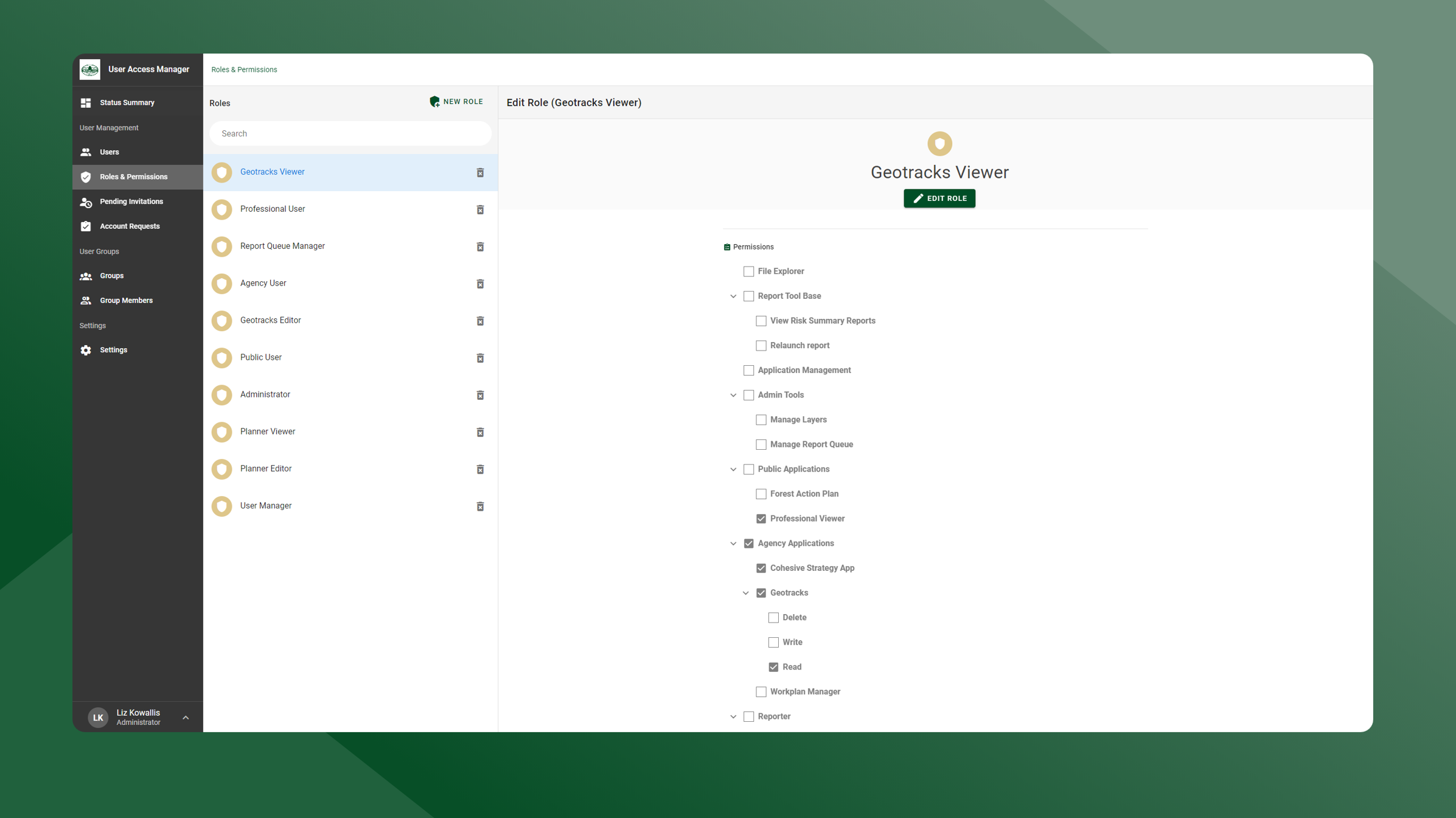This screenshot has height=818, width=1456.
Task: Click the shield icon beside Agency User
Action: tap(221, 284)
